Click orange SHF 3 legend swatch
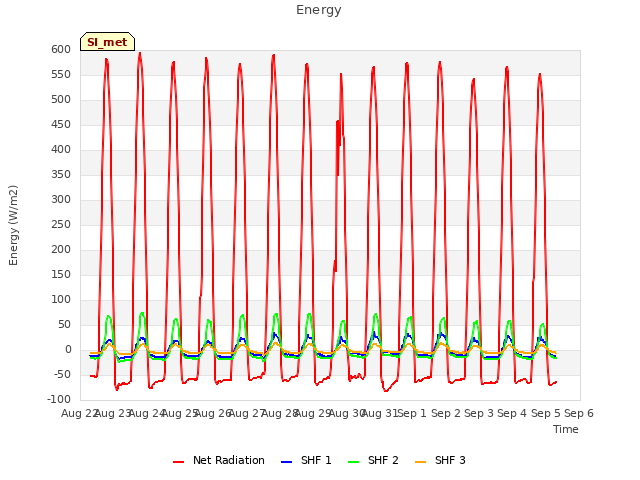Image resolution: width=640 pixels, height=480 pixels. coord(420,462)
